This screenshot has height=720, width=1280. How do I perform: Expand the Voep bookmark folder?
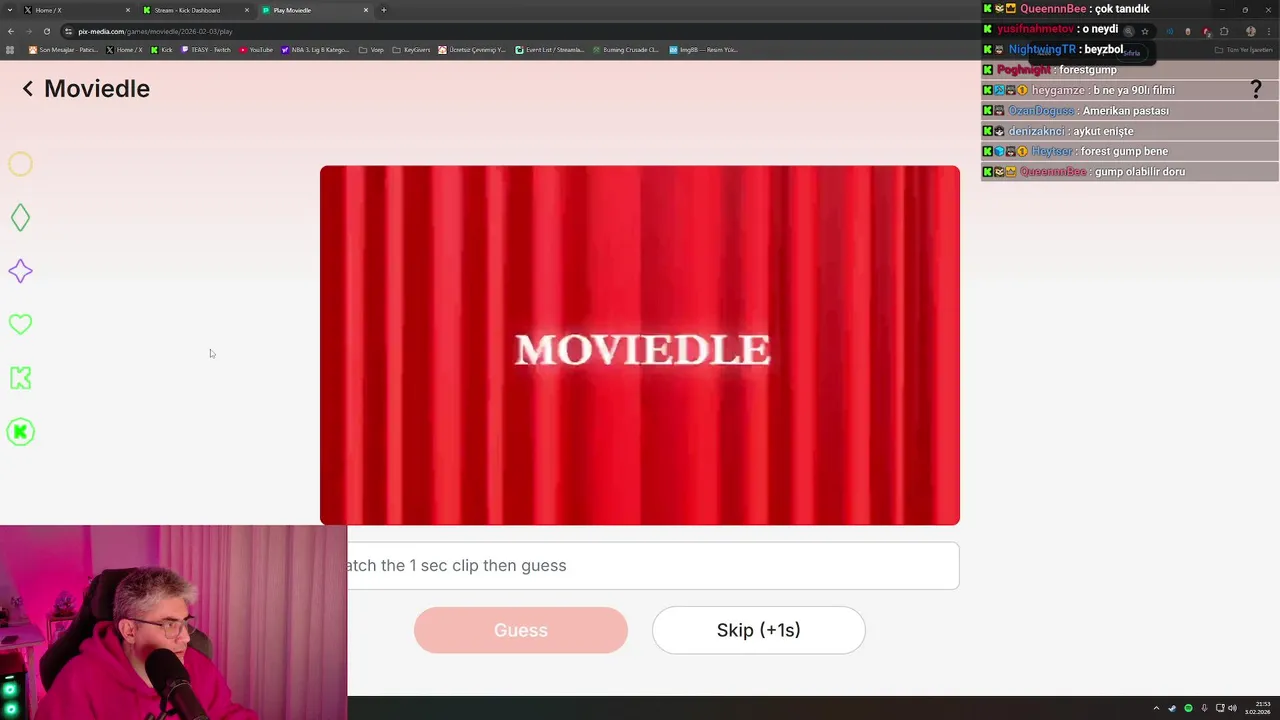(x=371, y=50)
